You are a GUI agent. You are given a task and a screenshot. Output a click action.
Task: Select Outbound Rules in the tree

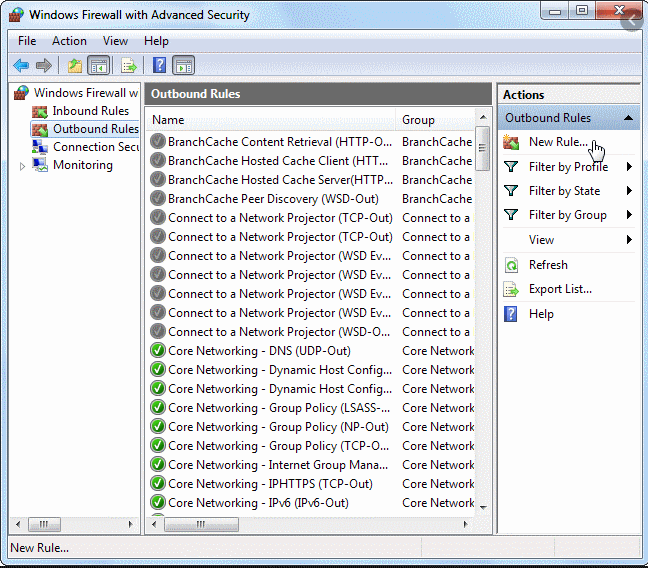[x=96, y=129]
